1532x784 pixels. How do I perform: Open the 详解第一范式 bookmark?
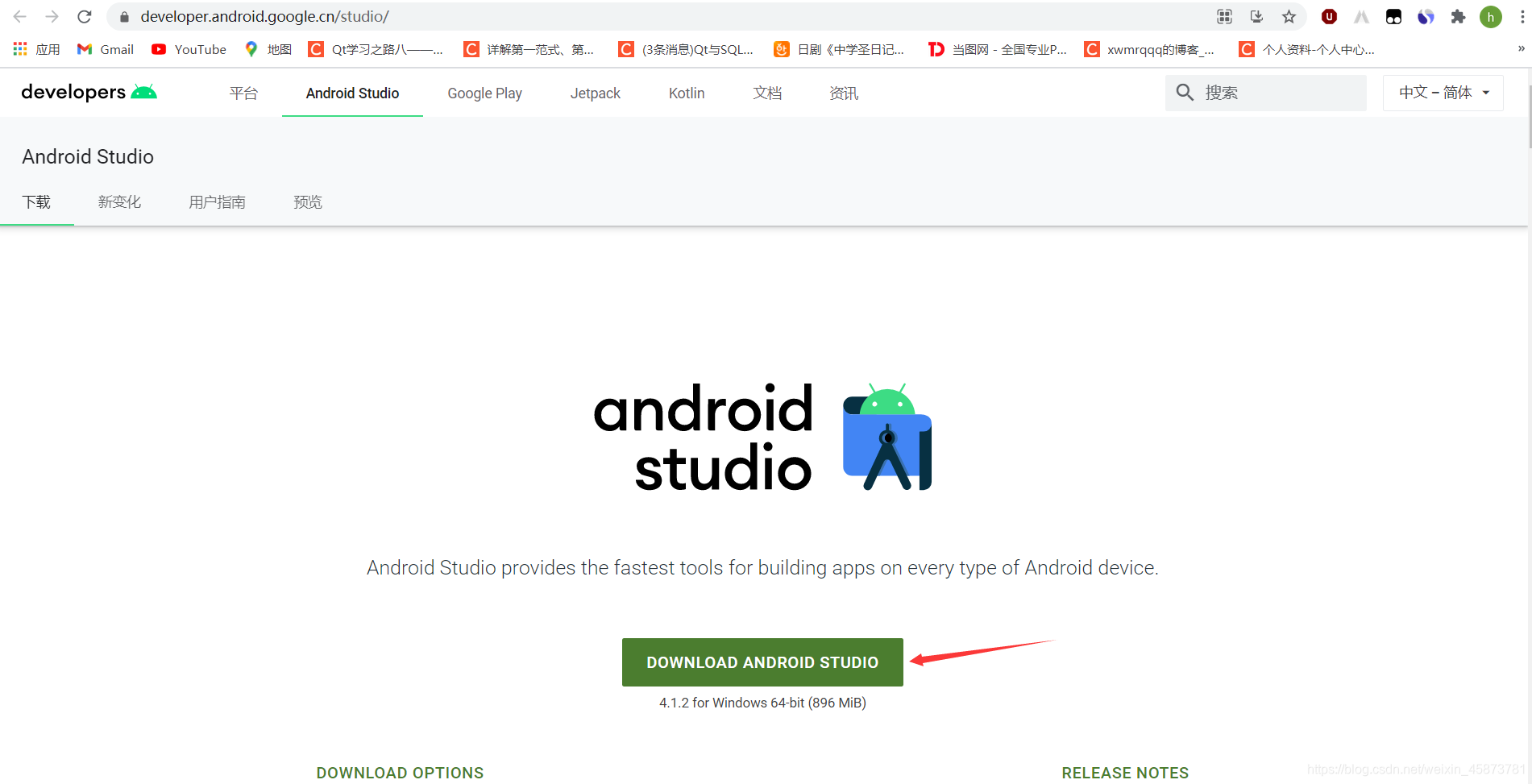tap(529, 49)
